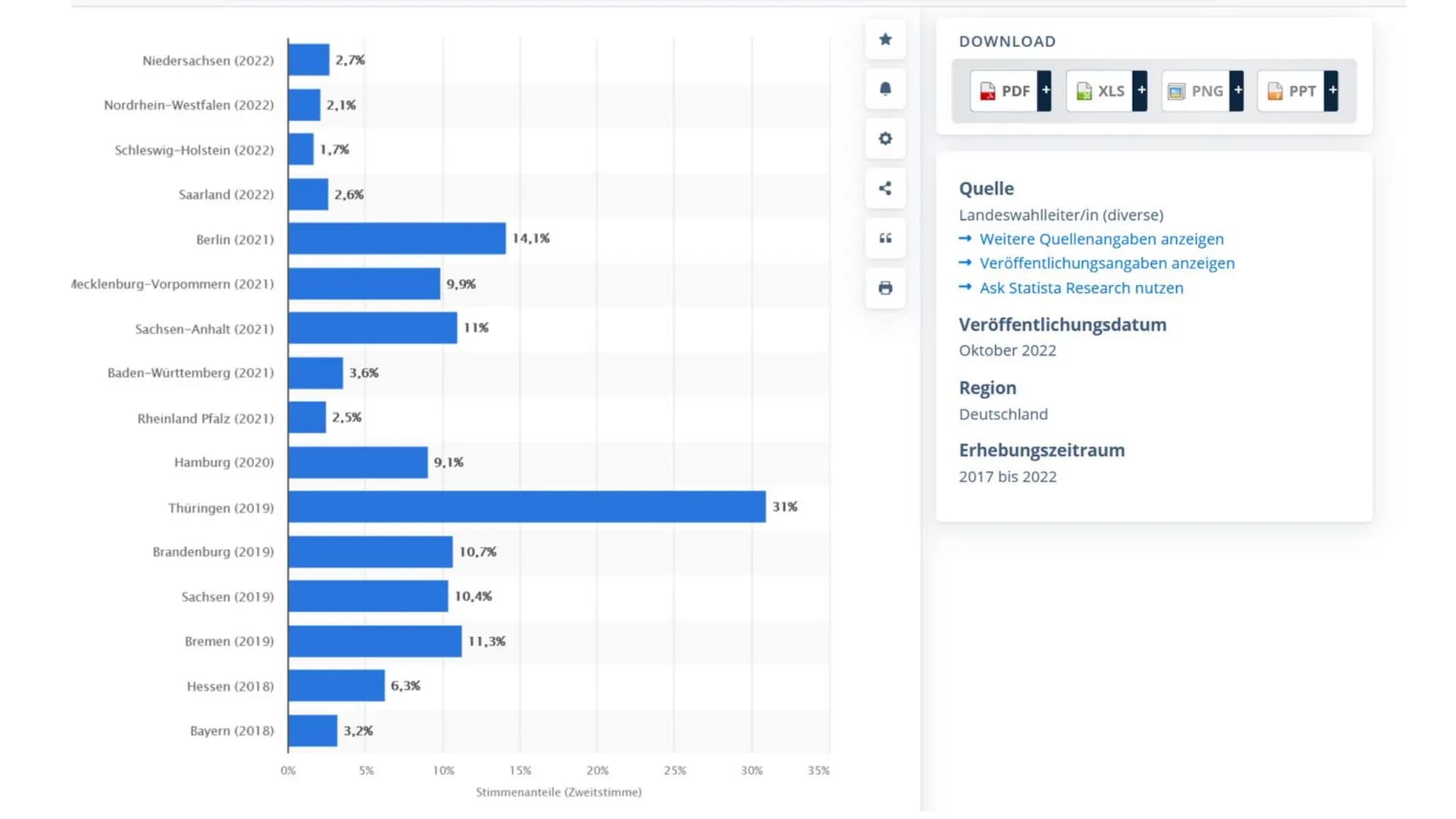1456x819 pixels.
Task: Click the bell notification icon
Action: [x=885, y=89]
